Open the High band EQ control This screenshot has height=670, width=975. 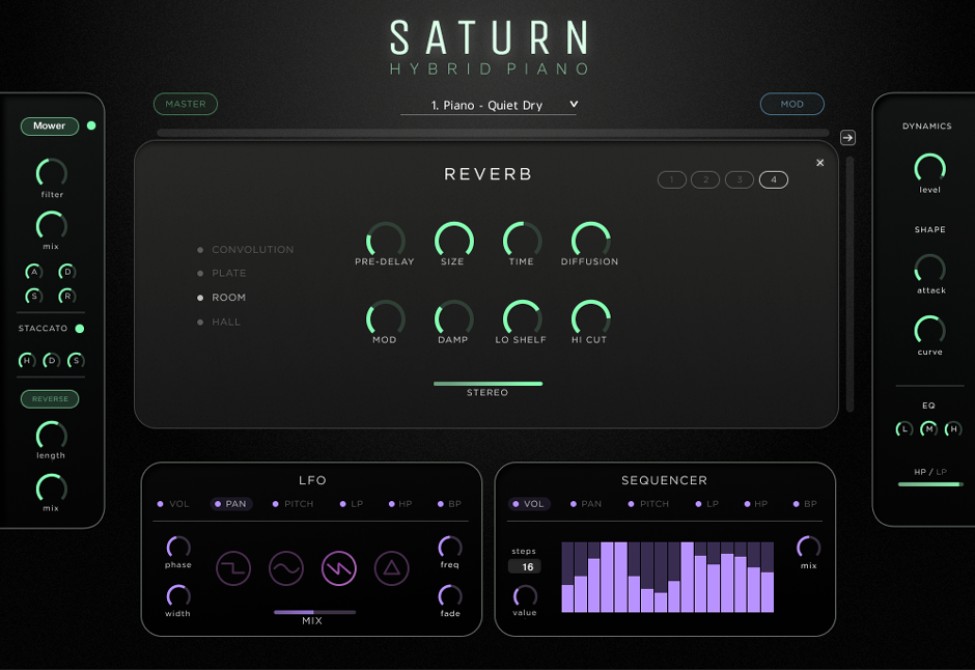click(955, 429)
